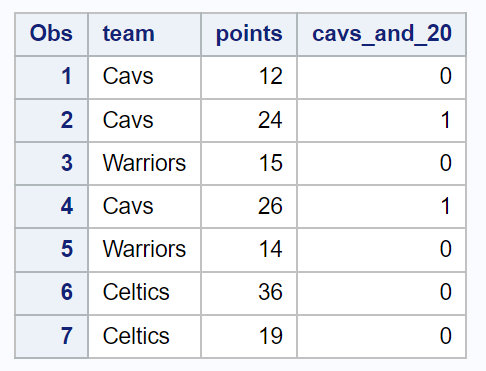This screenshot has width=486, height=371.
Task: Select the cavs_and_20 value in row 4
Action: tap(382, 207)
